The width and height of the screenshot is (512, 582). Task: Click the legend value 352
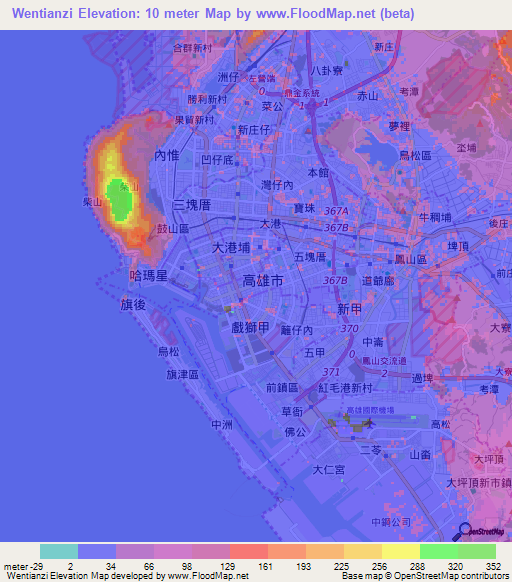coord(493,566)
